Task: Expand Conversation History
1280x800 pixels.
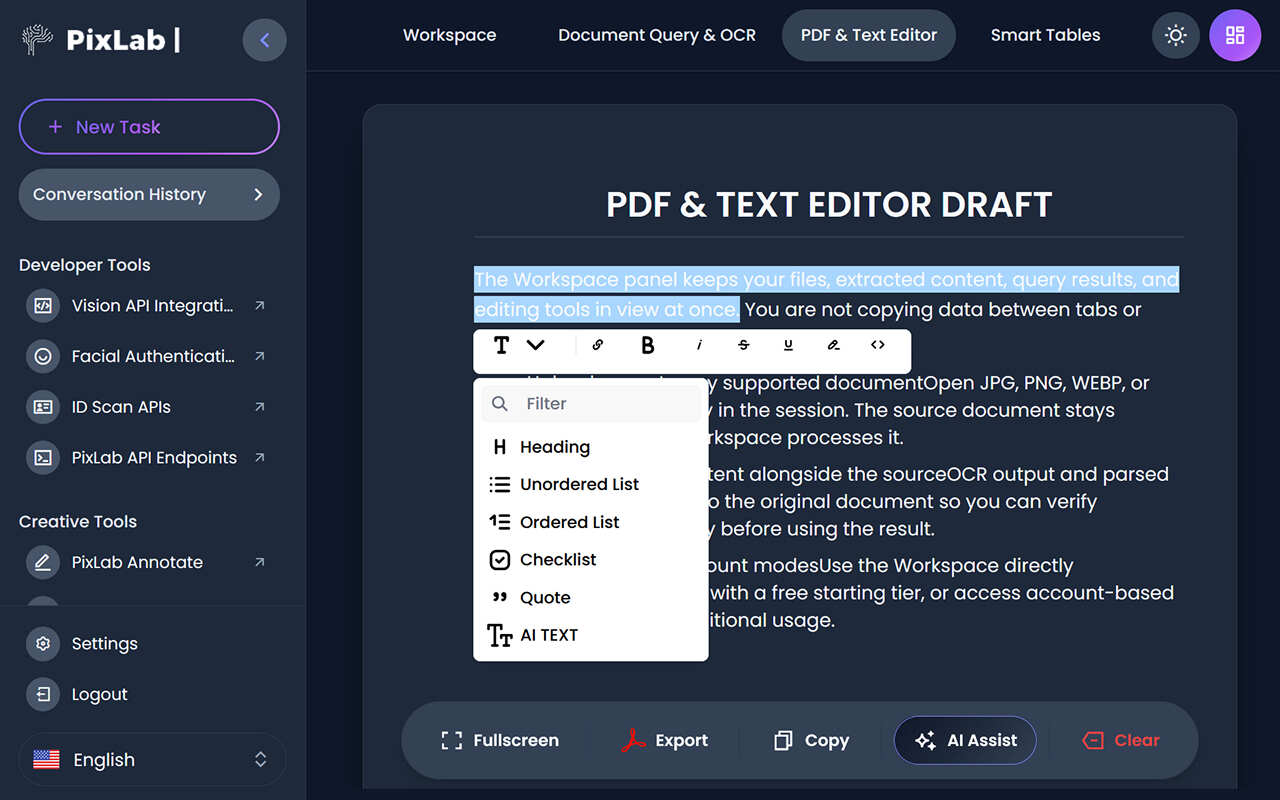Action: [149, 194]
